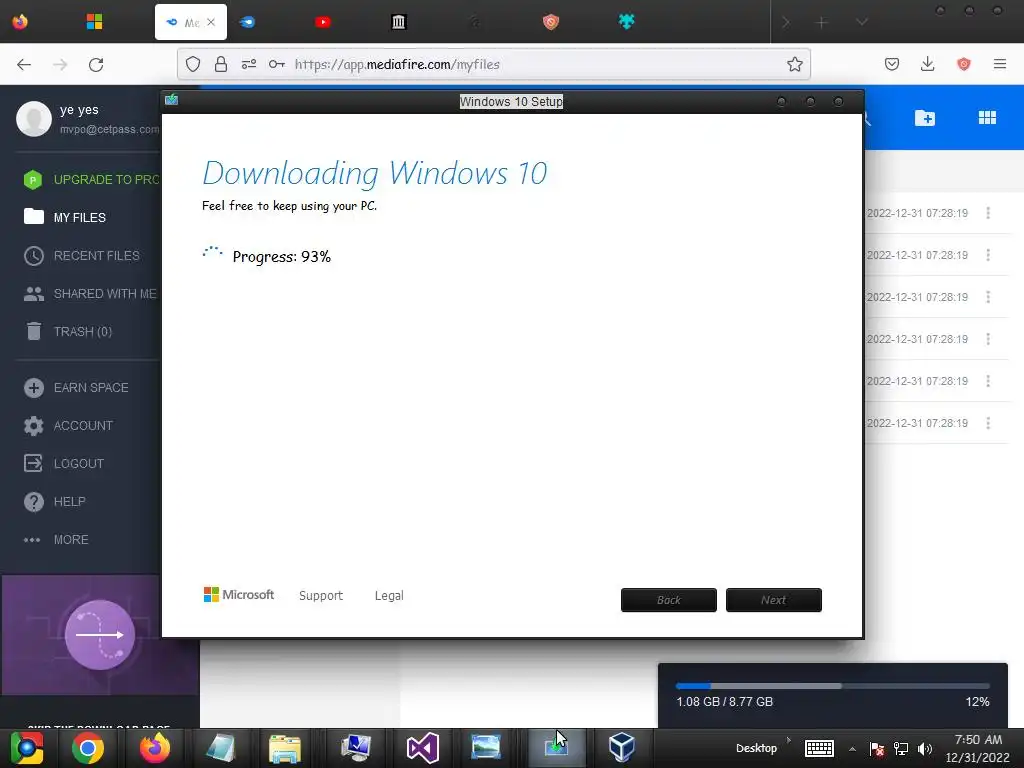Switch MediaFire to grid view
Screen dimensions: 1024x768
(987, 118)
